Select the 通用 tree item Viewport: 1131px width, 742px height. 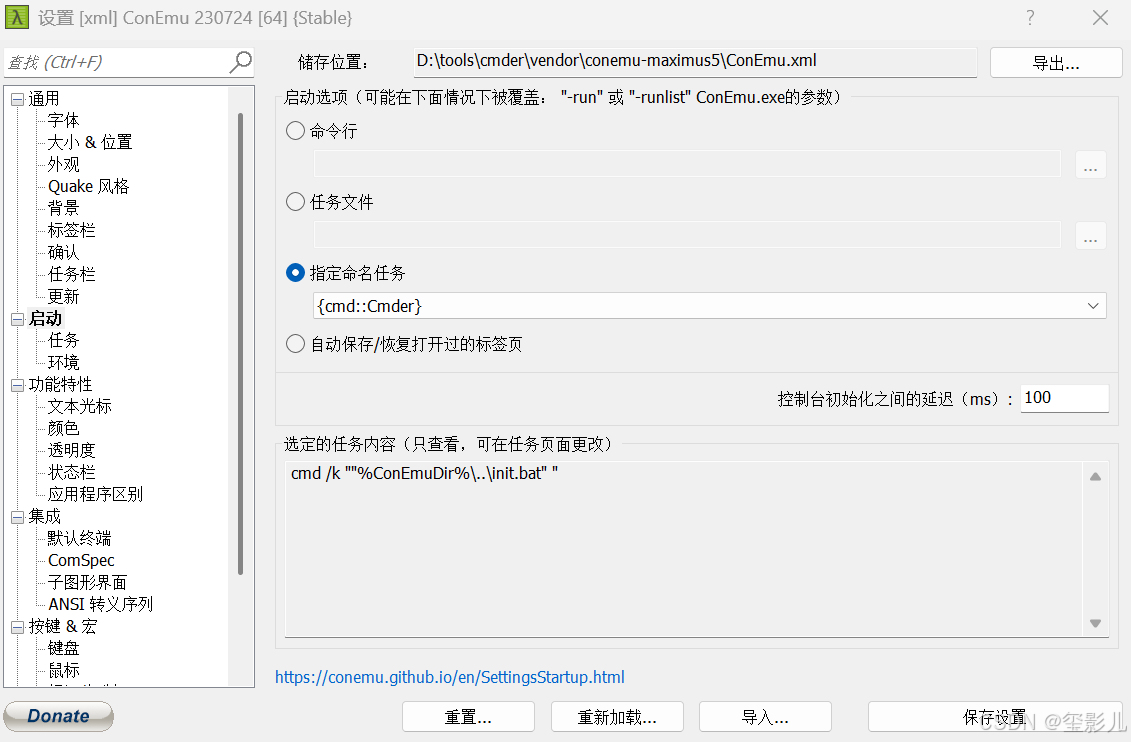pyautogui.click(x=44, y=98)
